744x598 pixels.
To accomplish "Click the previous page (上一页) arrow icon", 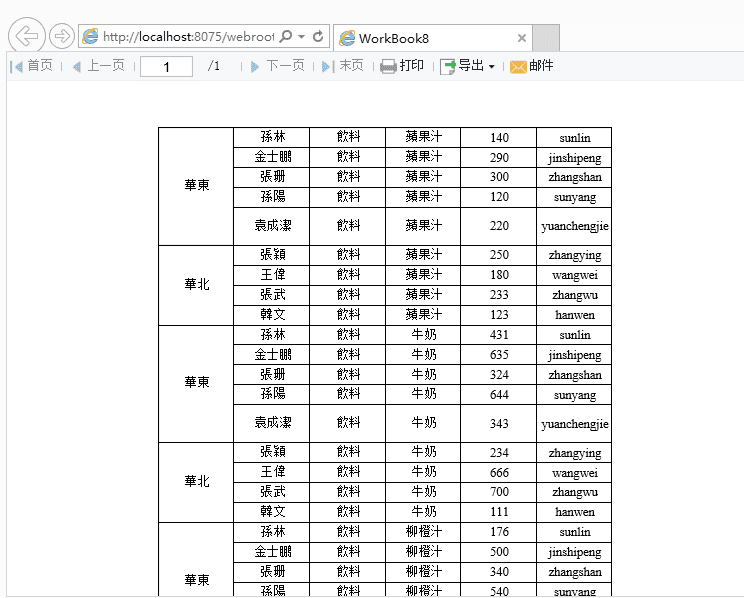I will coord(76,66).
